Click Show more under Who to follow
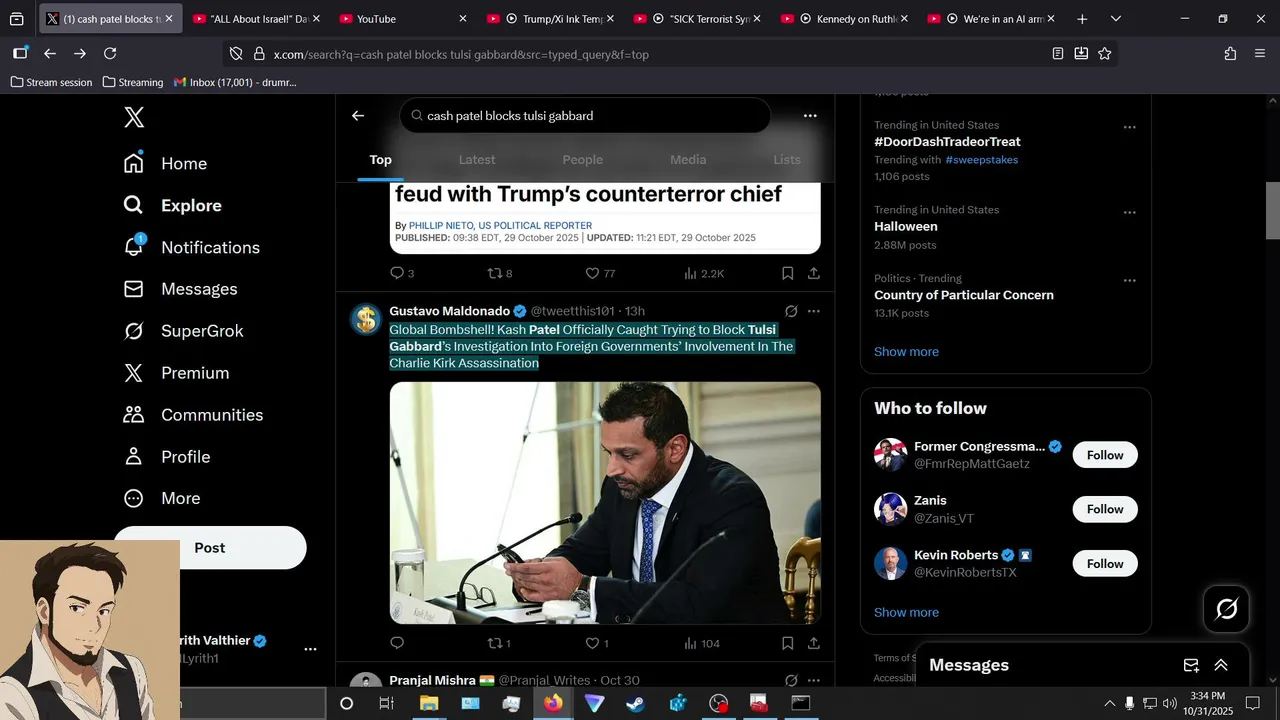The image size is (1280, 720). 906,613
